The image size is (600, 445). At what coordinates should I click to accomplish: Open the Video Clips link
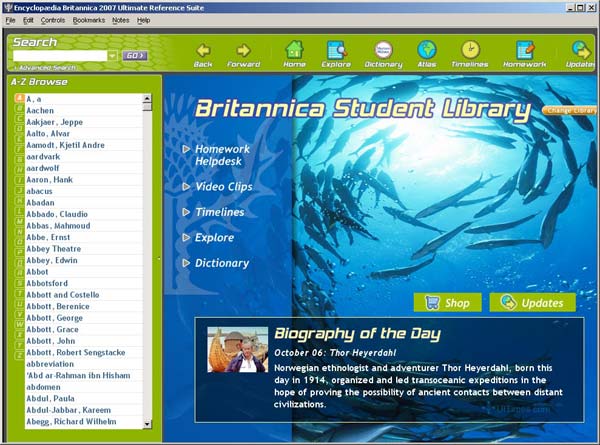pyautogui.click(x=224, y=187)
